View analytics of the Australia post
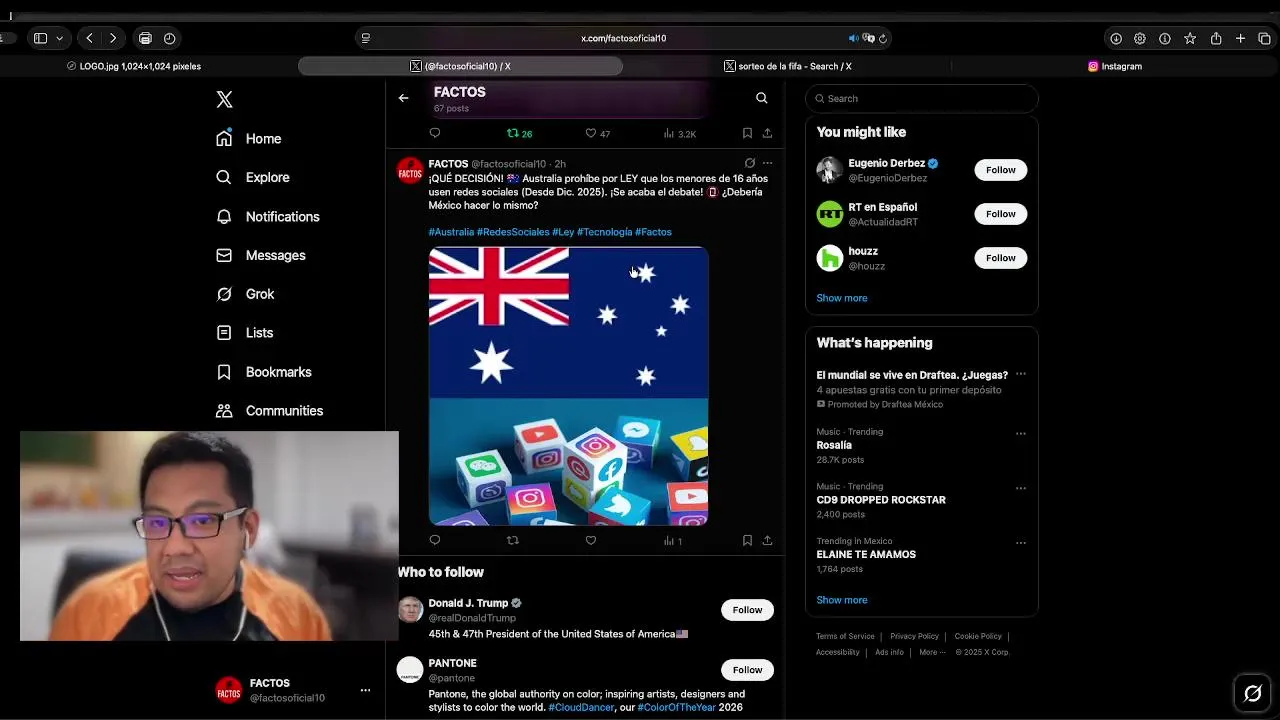 click(x=673, y=540)
